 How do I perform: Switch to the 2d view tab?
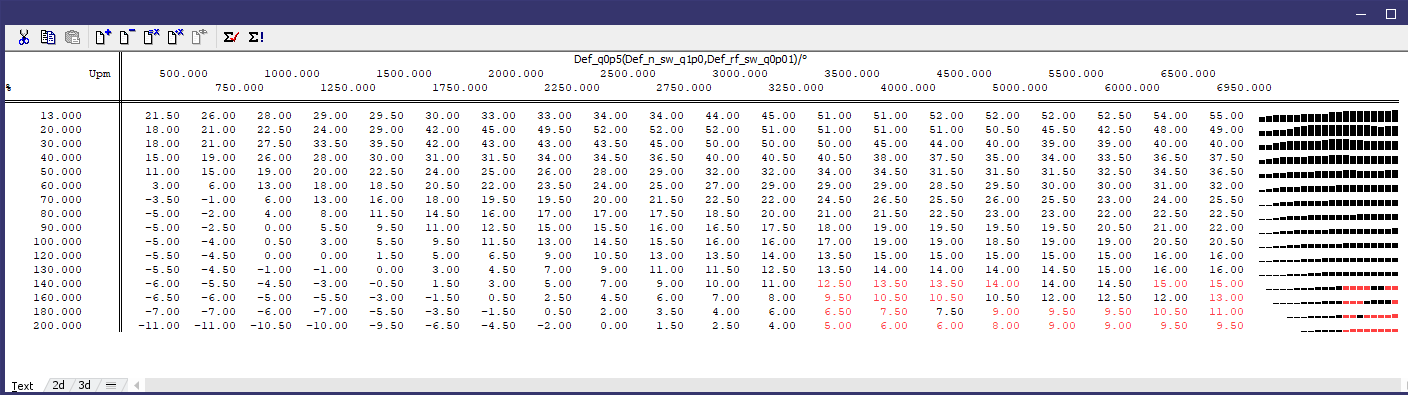59,385
